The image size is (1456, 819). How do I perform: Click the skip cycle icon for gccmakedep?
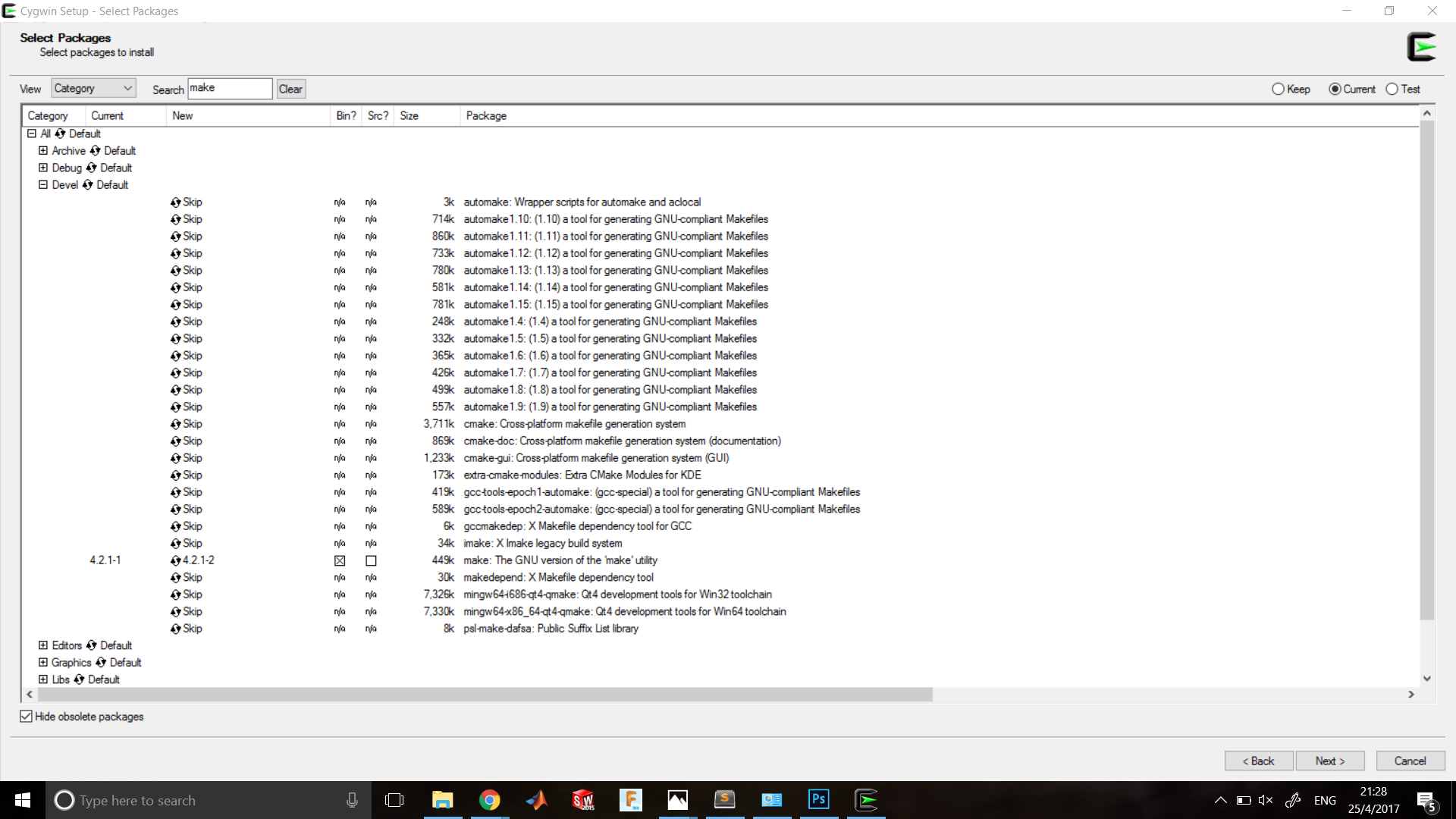176,526
